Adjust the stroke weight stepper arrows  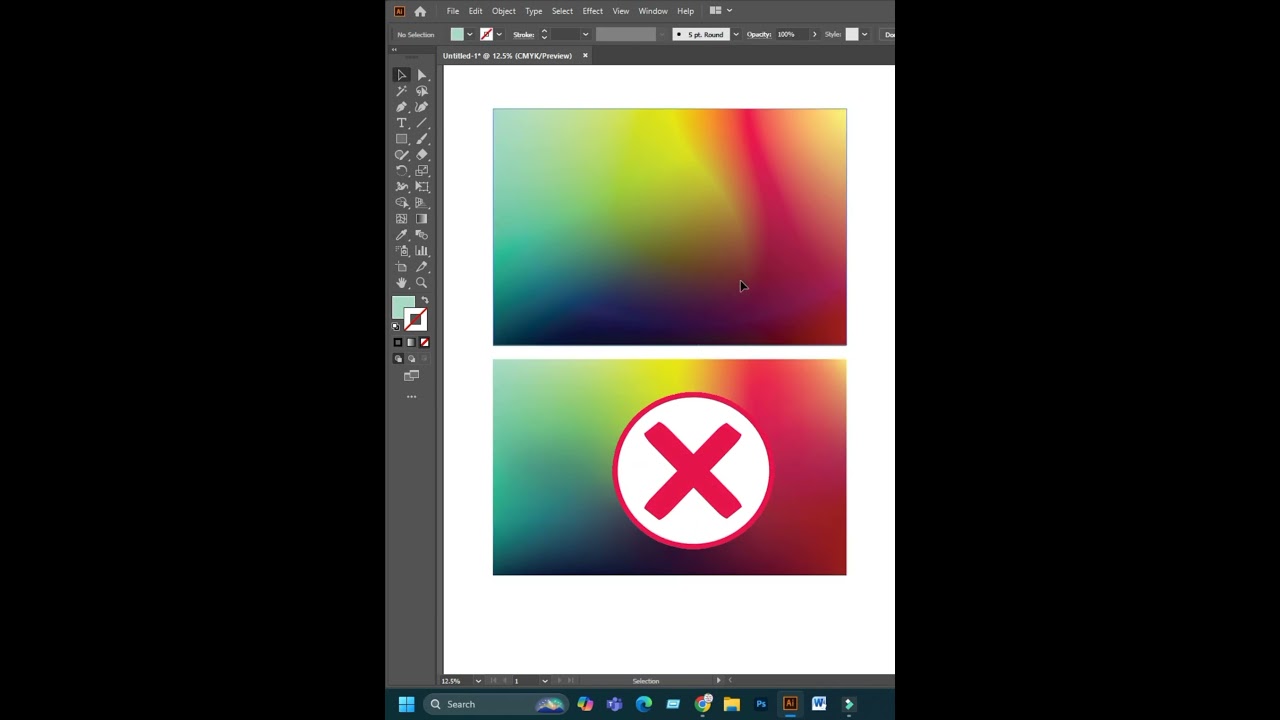pos(544,35)
